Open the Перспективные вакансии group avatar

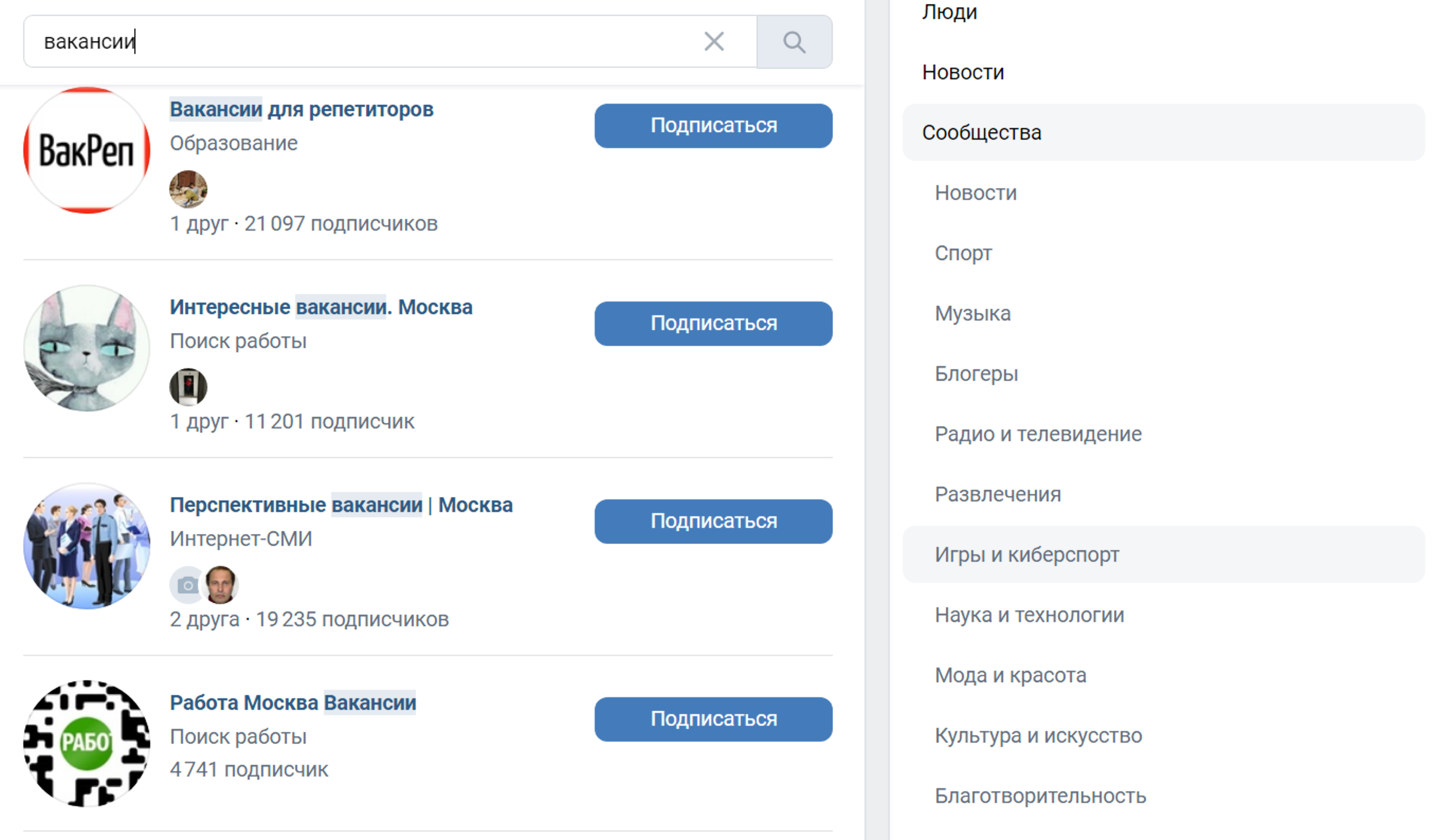87,546
